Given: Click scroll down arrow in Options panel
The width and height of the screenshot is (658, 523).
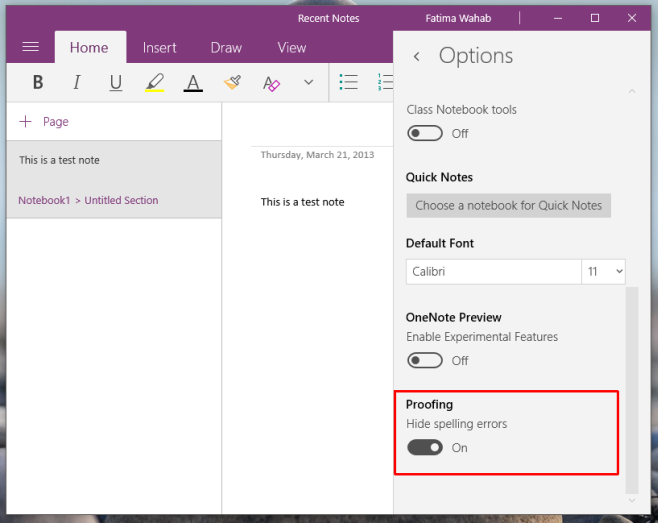Looking at the screenshot, I should point(632,500).
